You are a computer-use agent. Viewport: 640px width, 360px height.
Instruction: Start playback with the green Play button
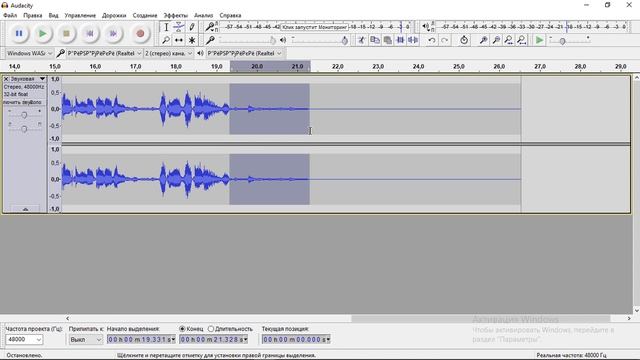[42, 33]
